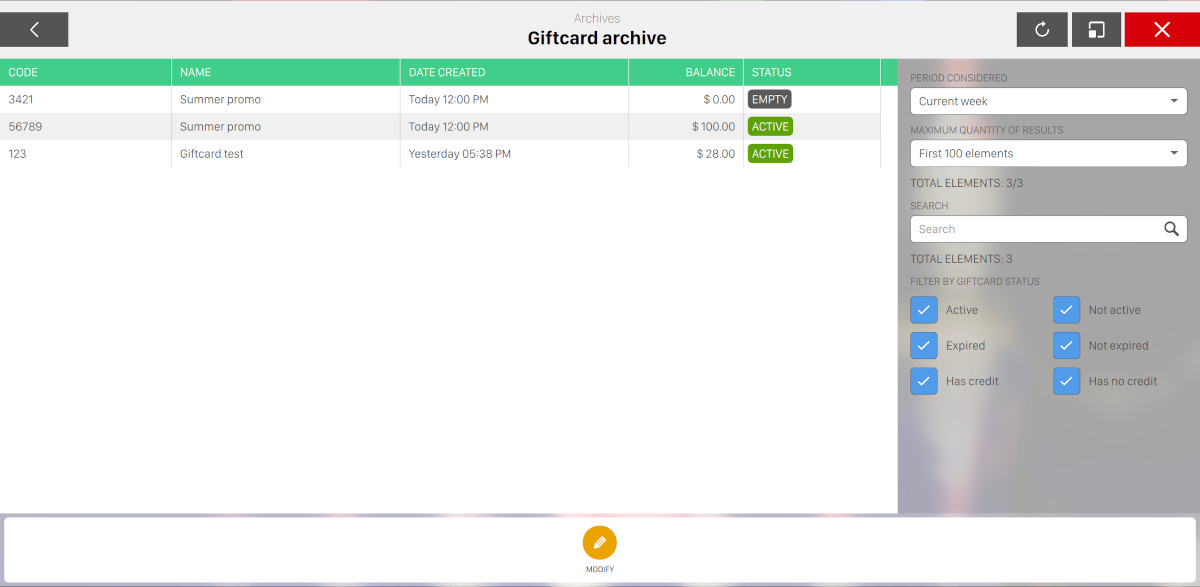Click into the Search text field
1200x587 pixels.
[x=1030, y=229]
